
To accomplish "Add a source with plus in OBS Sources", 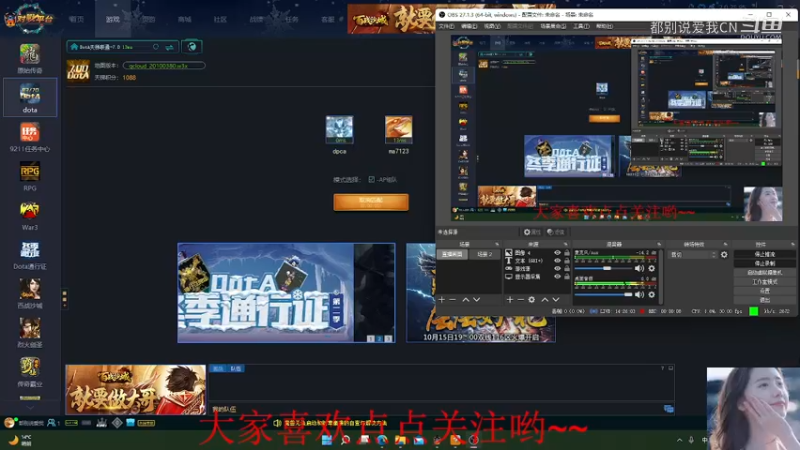I will (x=510, y=299).
